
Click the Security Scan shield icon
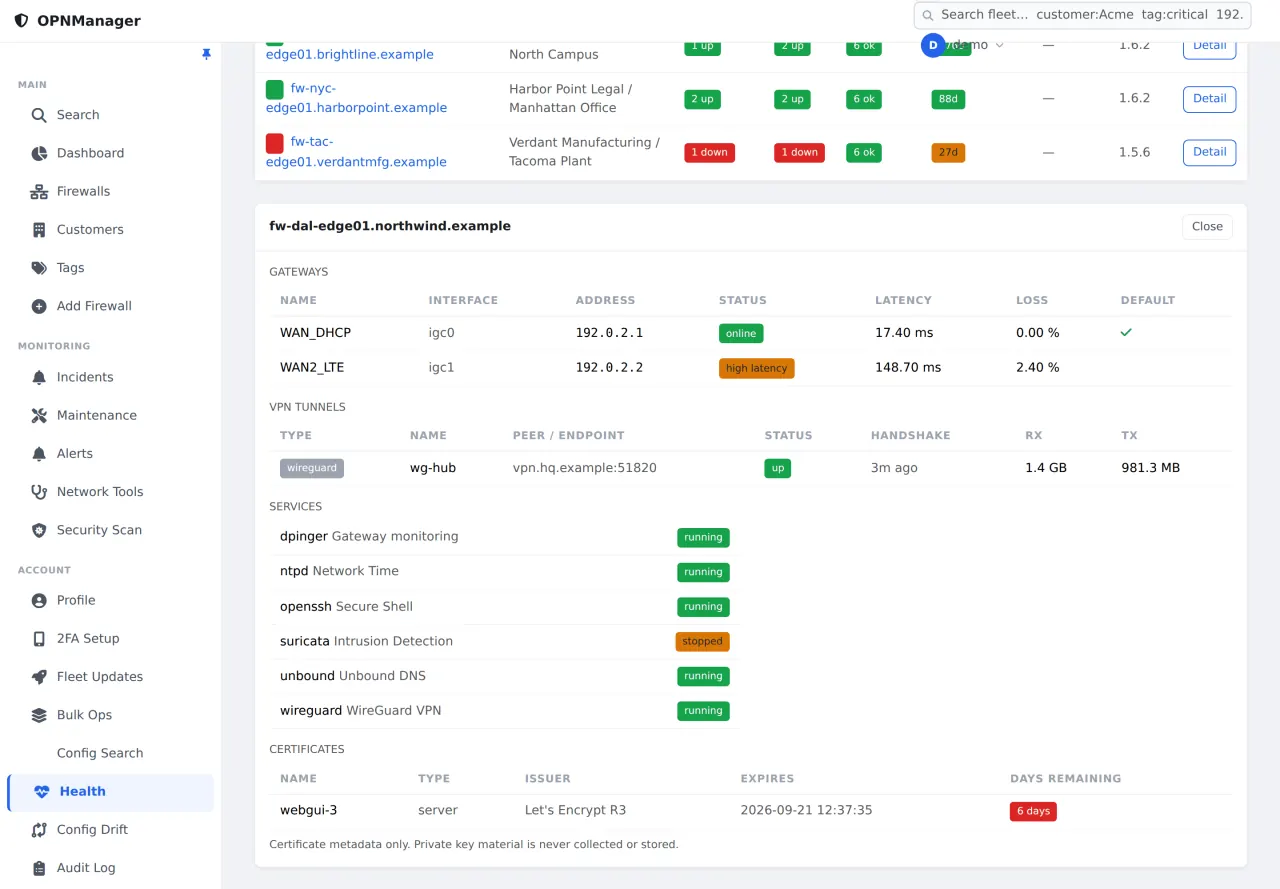(x=39, y=530)
